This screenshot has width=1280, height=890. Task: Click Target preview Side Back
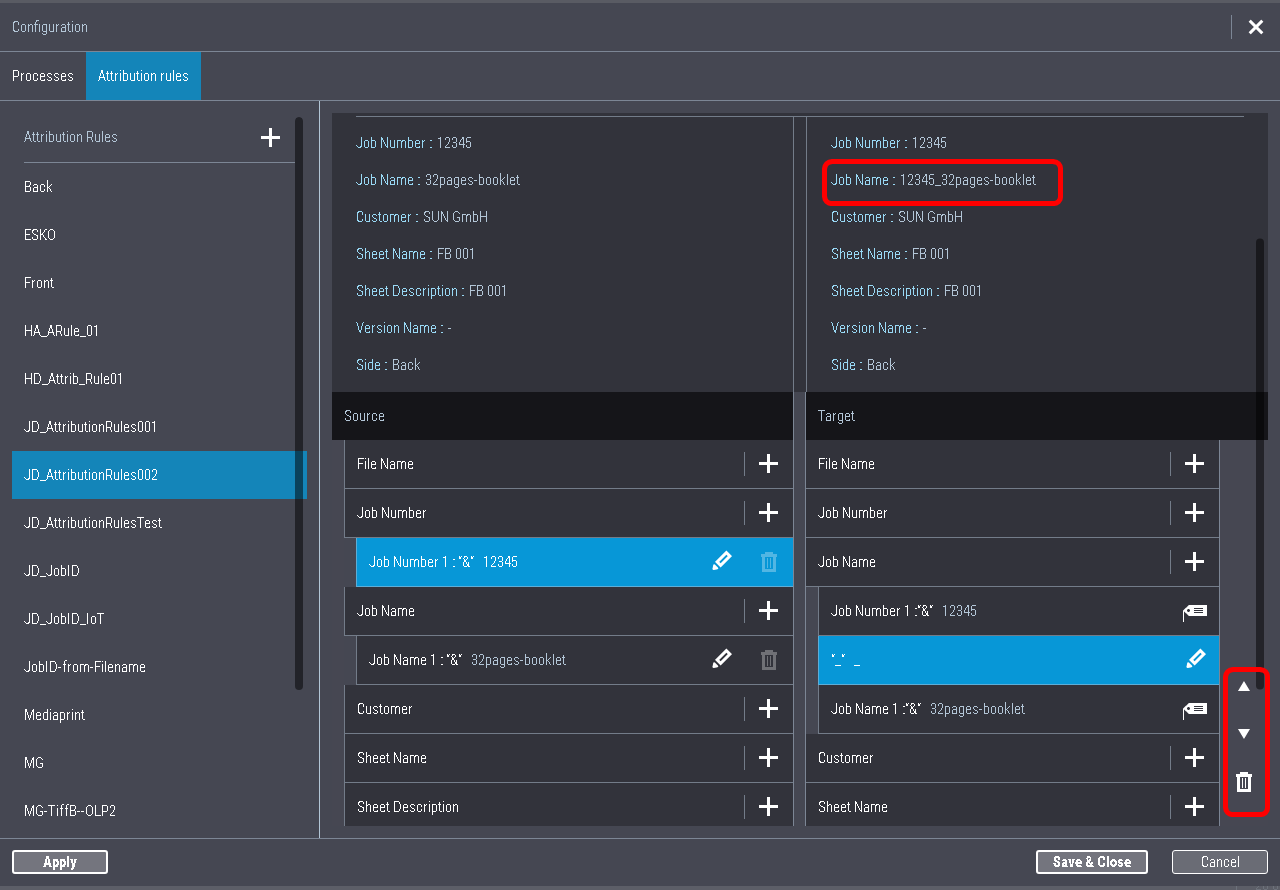click(863, 365)
